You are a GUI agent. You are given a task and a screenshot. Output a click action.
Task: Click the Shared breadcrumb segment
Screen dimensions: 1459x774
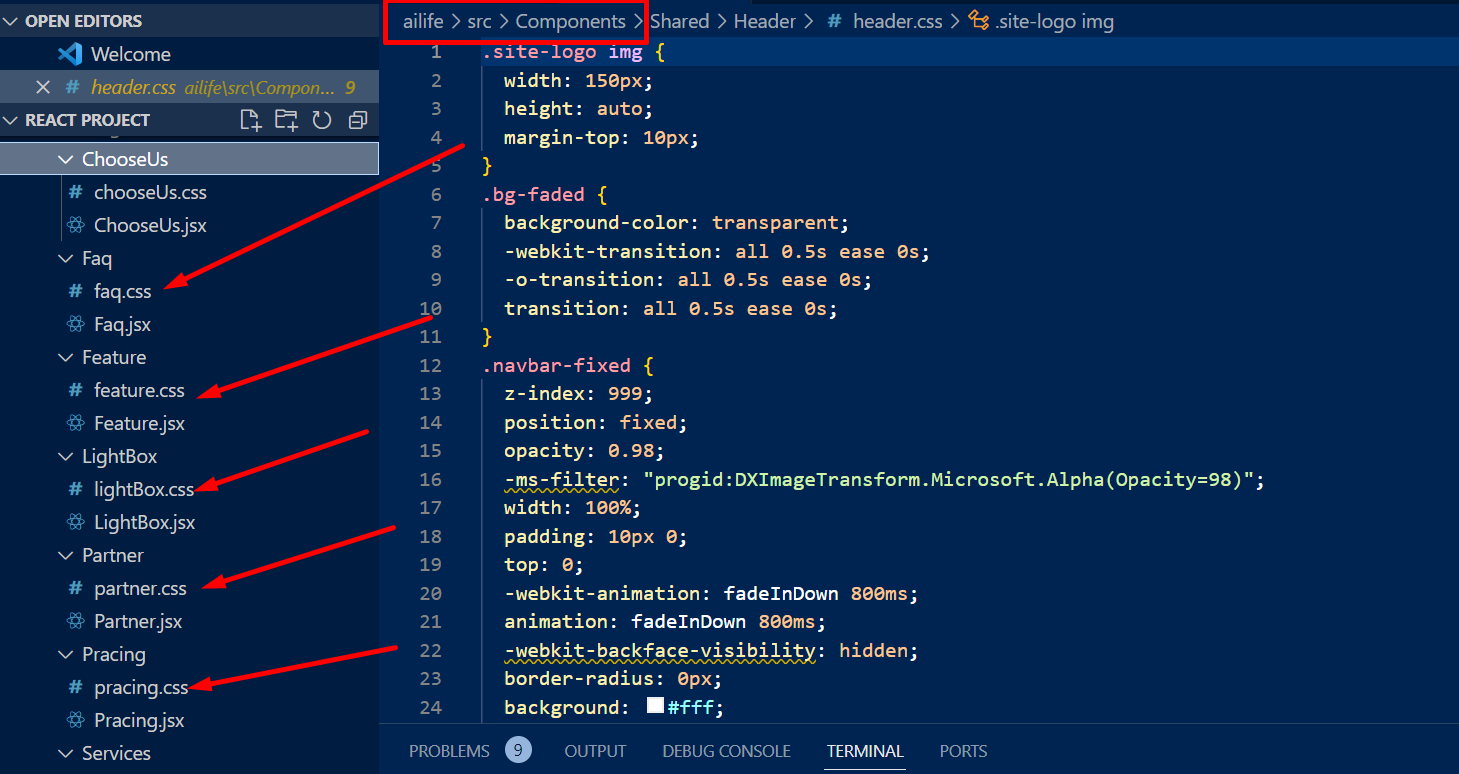click(679, 21)
